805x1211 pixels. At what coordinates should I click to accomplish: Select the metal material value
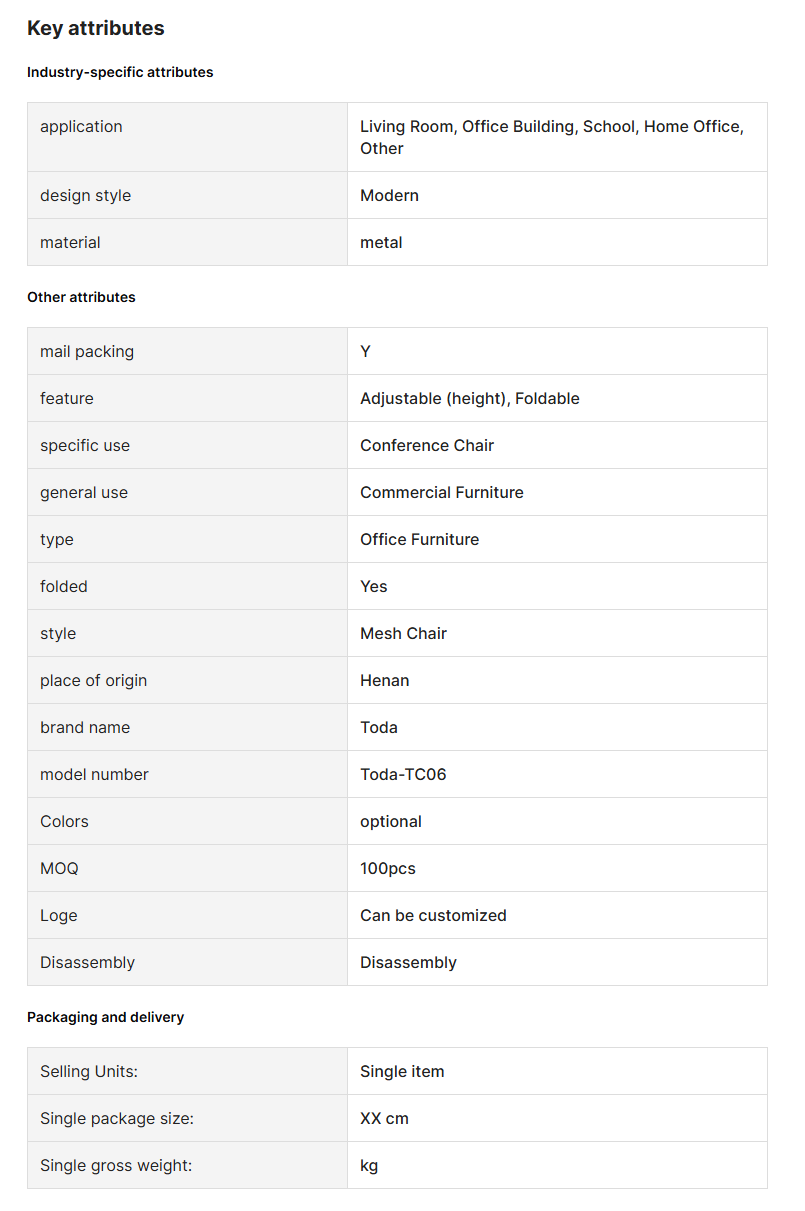pos(381,242)
